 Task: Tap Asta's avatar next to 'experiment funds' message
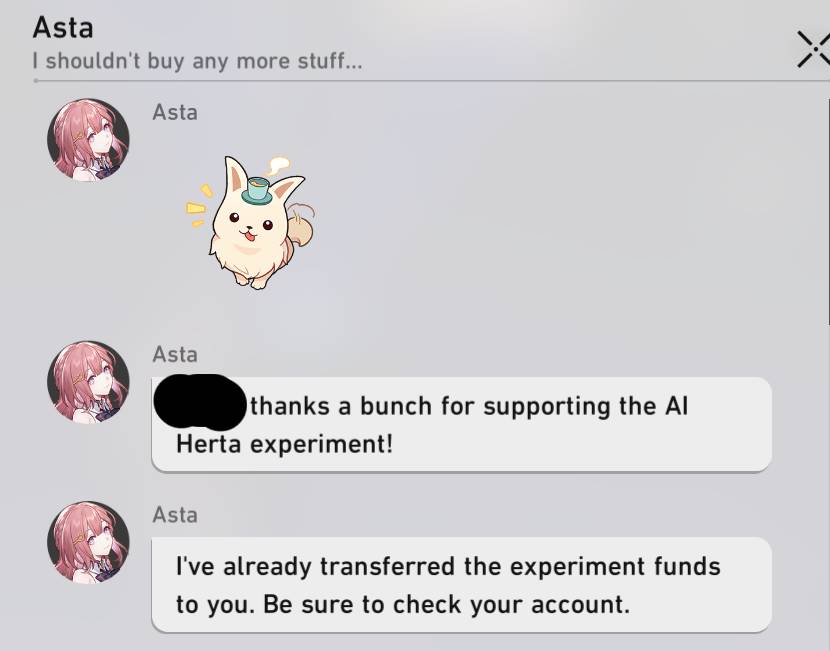[88, 542]
